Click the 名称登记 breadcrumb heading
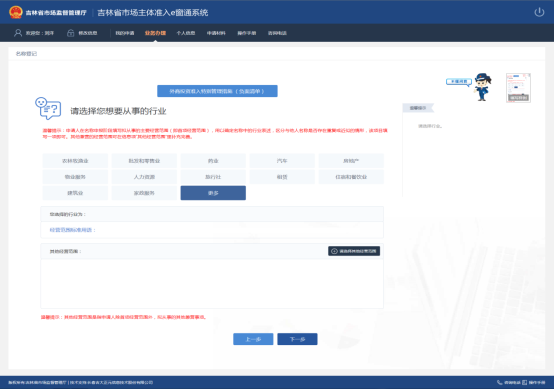 (26, 54)
